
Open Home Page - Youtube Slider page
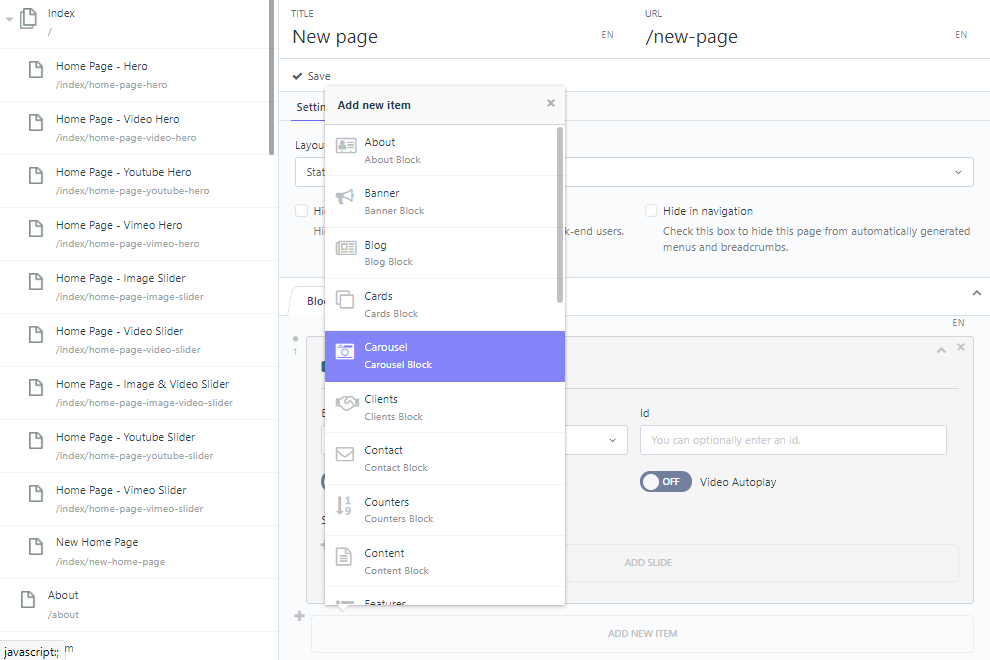tap(139, 446)
